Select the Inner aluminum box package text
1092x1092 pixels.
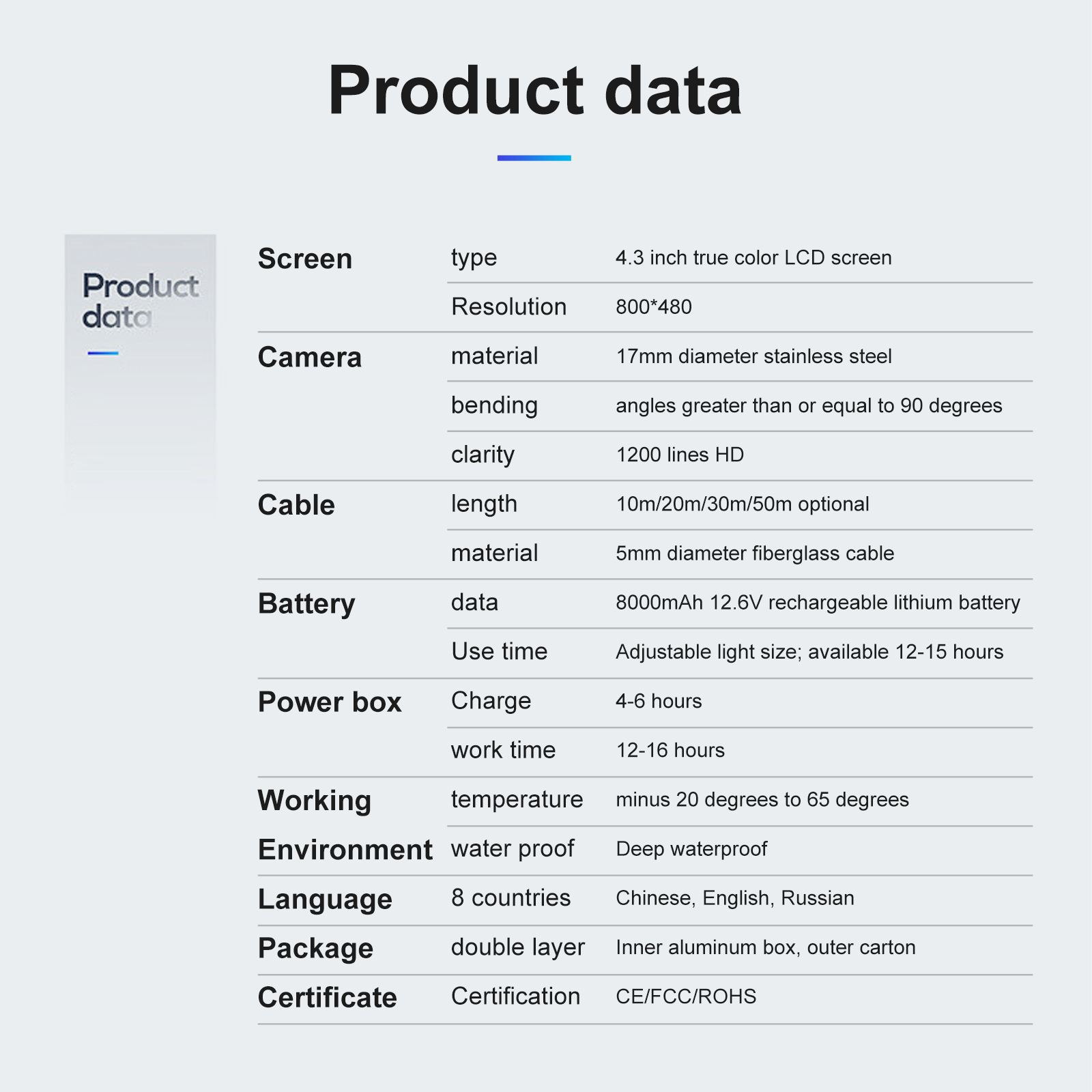[766, 947]
